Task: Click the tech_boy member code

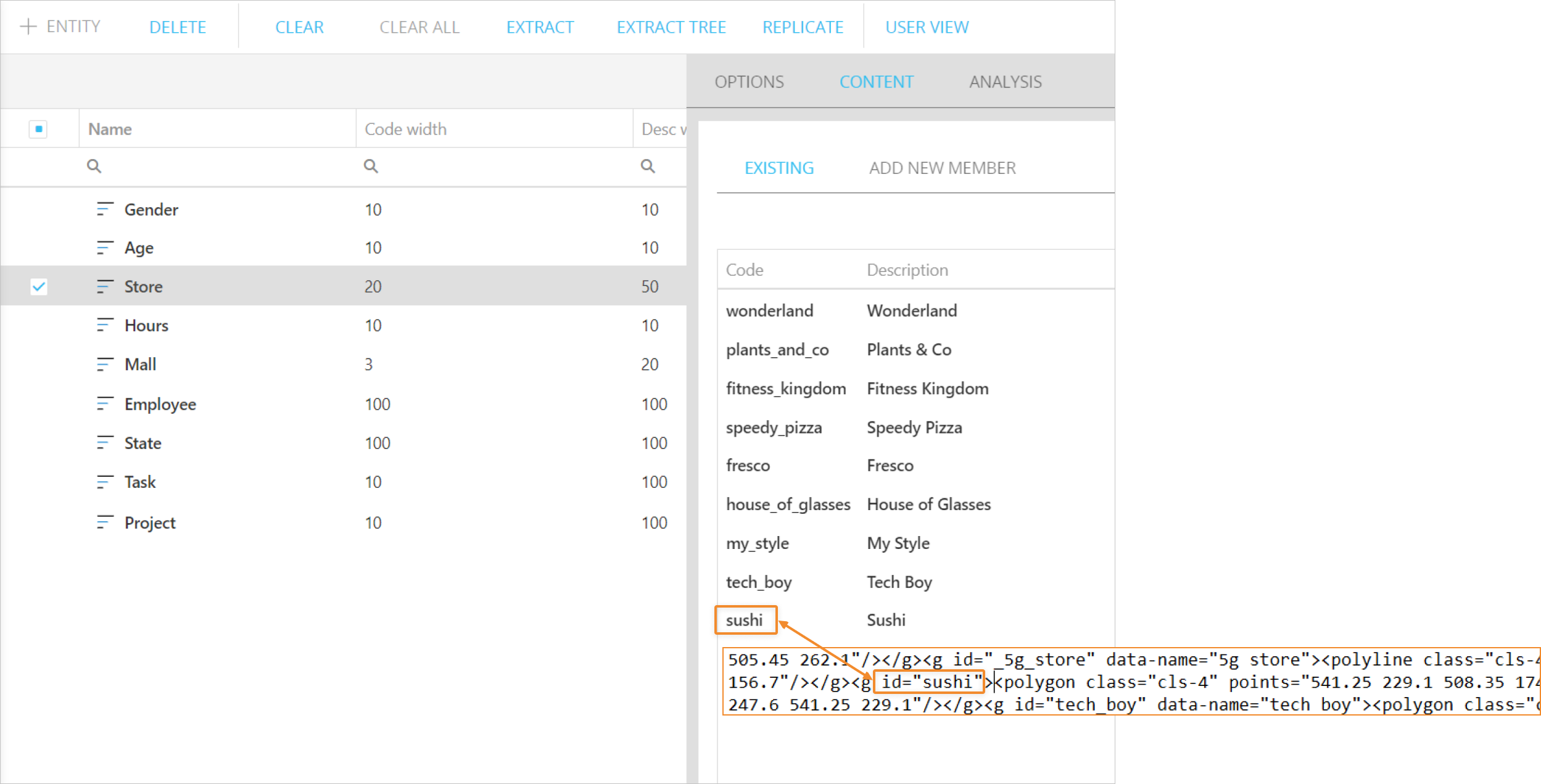Action: (x=759, y=582)
